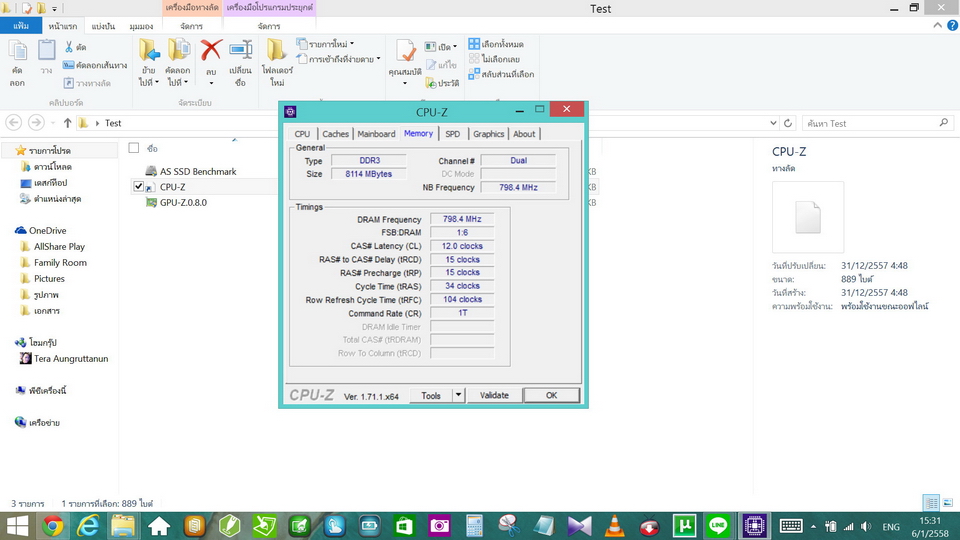Open the Graphics tab in CPU-Z
The width and height of the screenshot is (960, 540).
(x=488, y=134)
